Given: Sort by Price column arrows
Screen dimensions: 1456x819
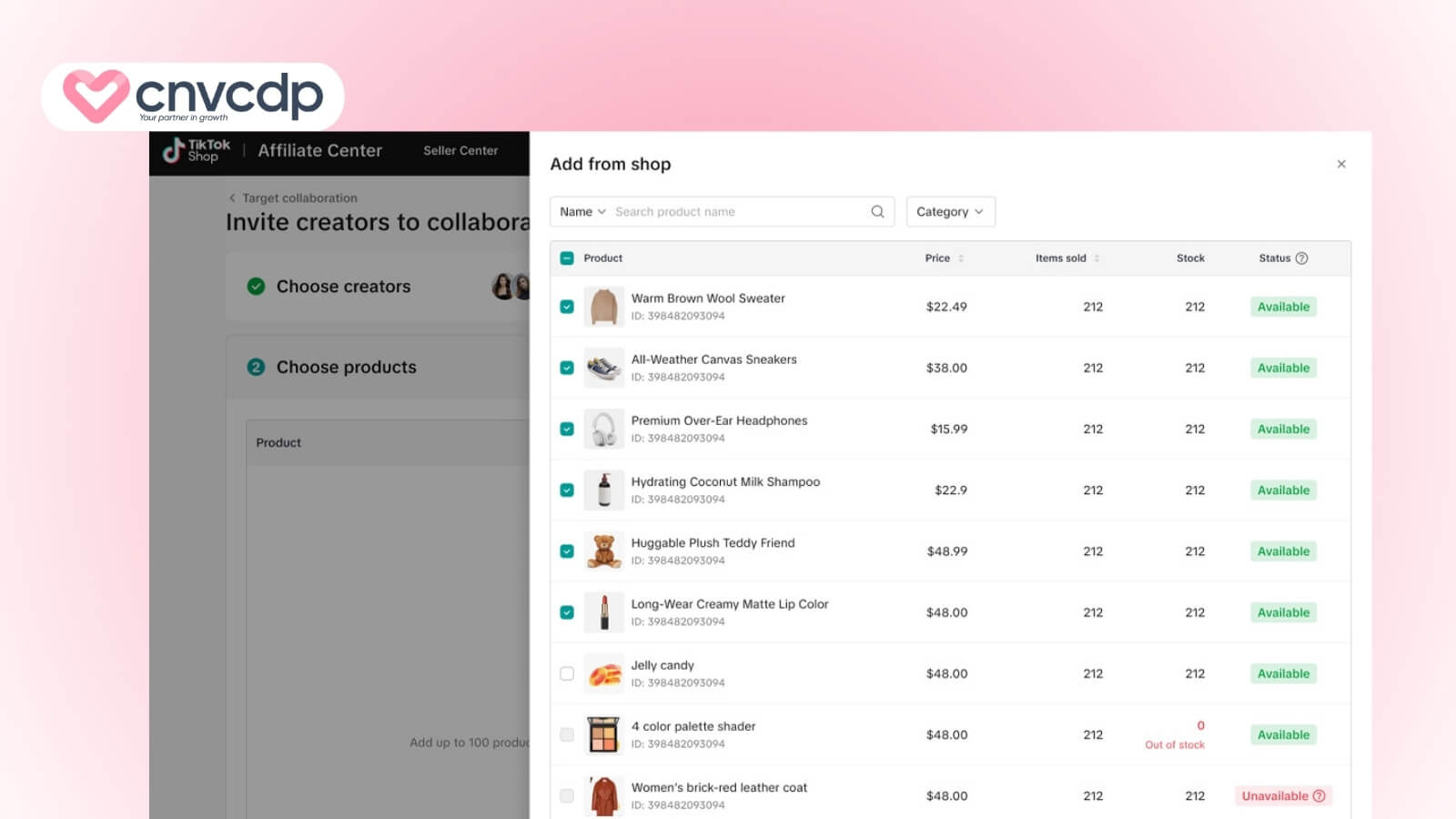Looking at the screenshot, I should (961, 258).
